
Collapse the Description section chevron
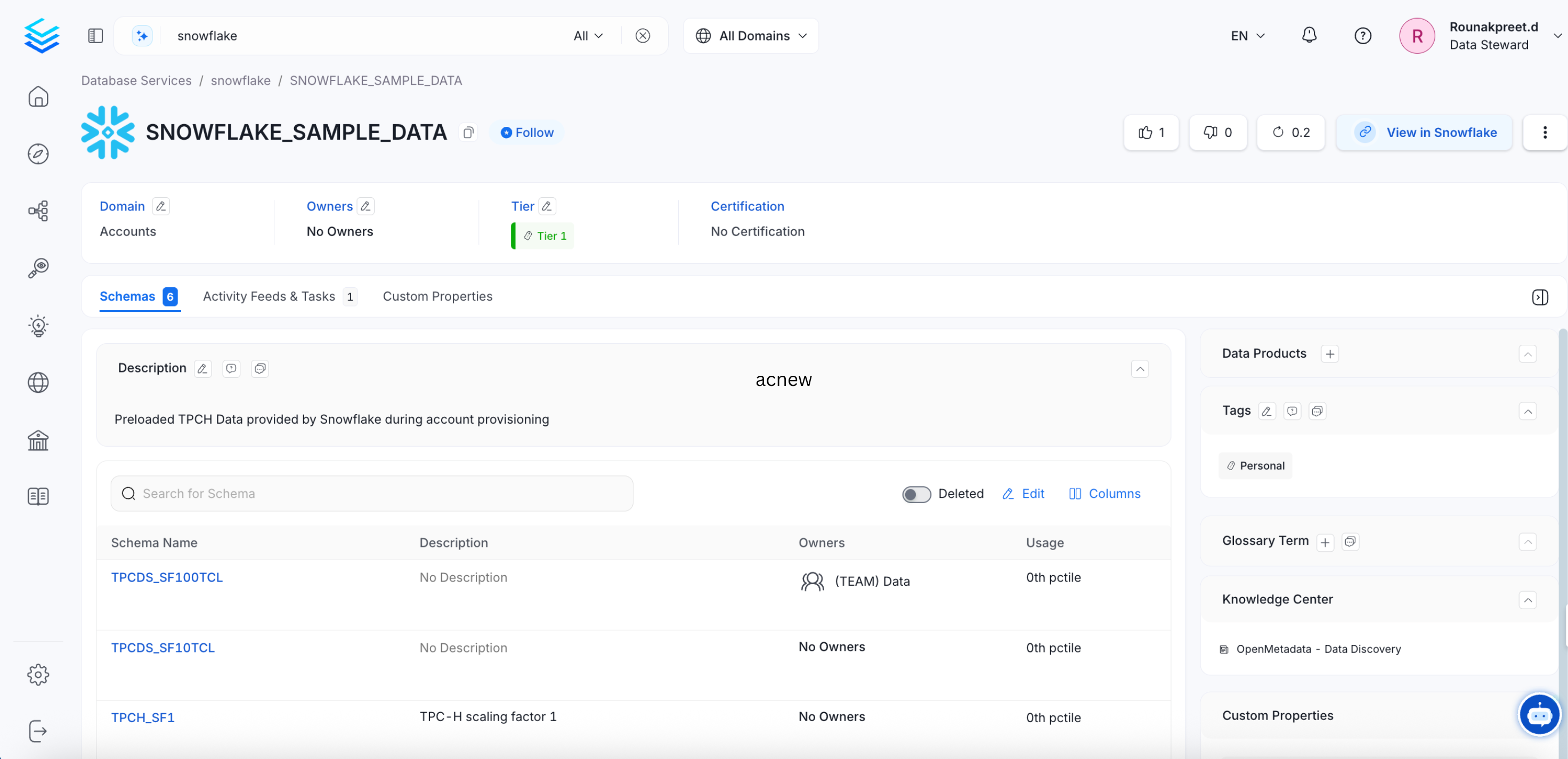pos(1140,368)
